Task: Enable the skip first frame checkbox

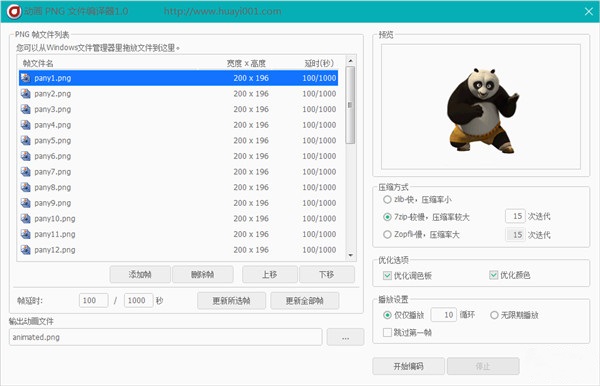Action: [387, 332]
